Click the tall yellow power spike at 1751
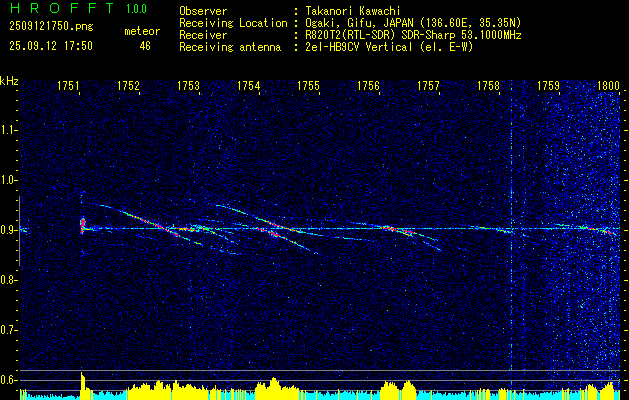629x400 pixels. [83, 386]
